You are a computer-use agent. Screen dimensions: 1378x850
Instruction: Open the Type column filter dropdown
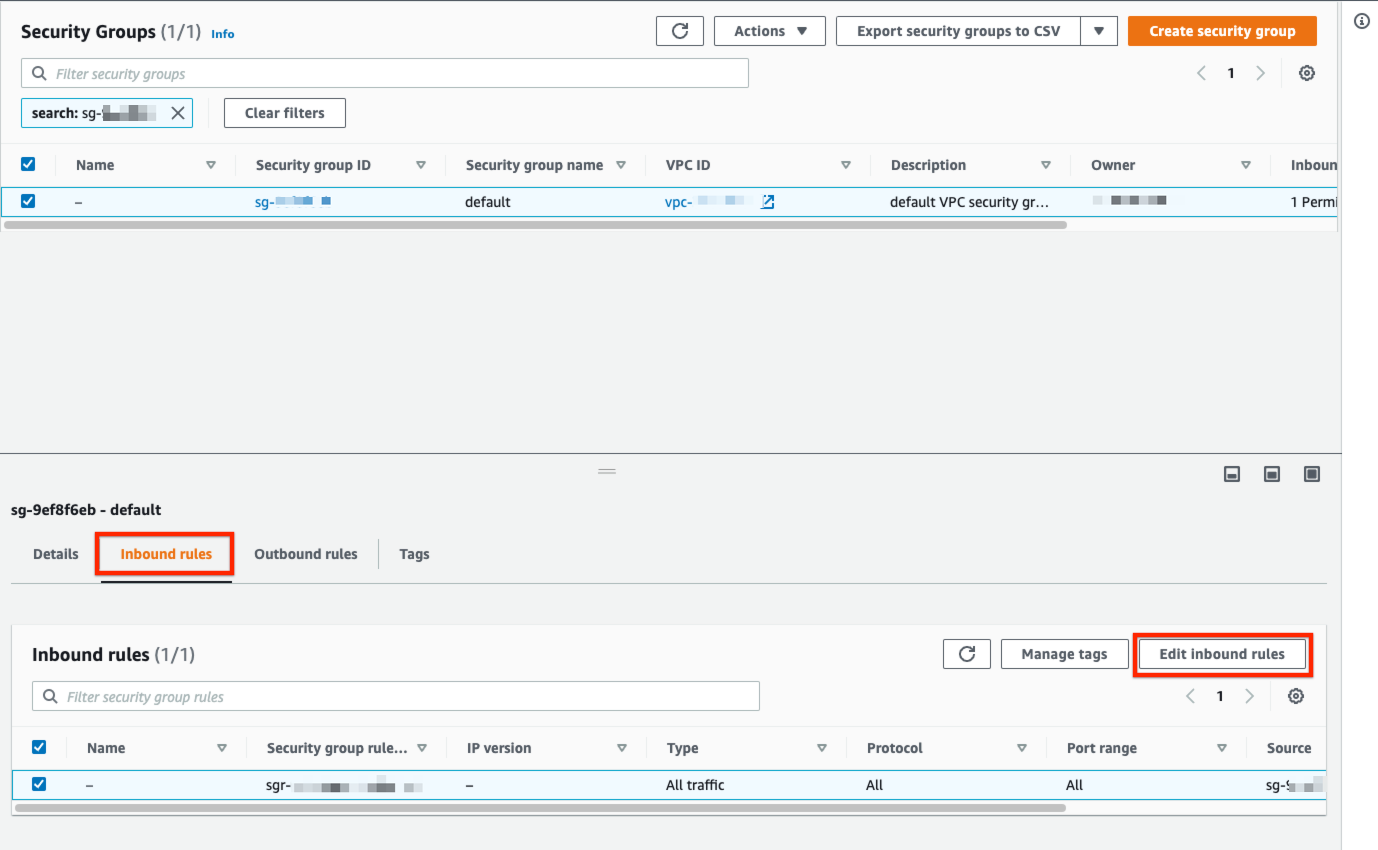pyautogui.click(x=822, y=747)
